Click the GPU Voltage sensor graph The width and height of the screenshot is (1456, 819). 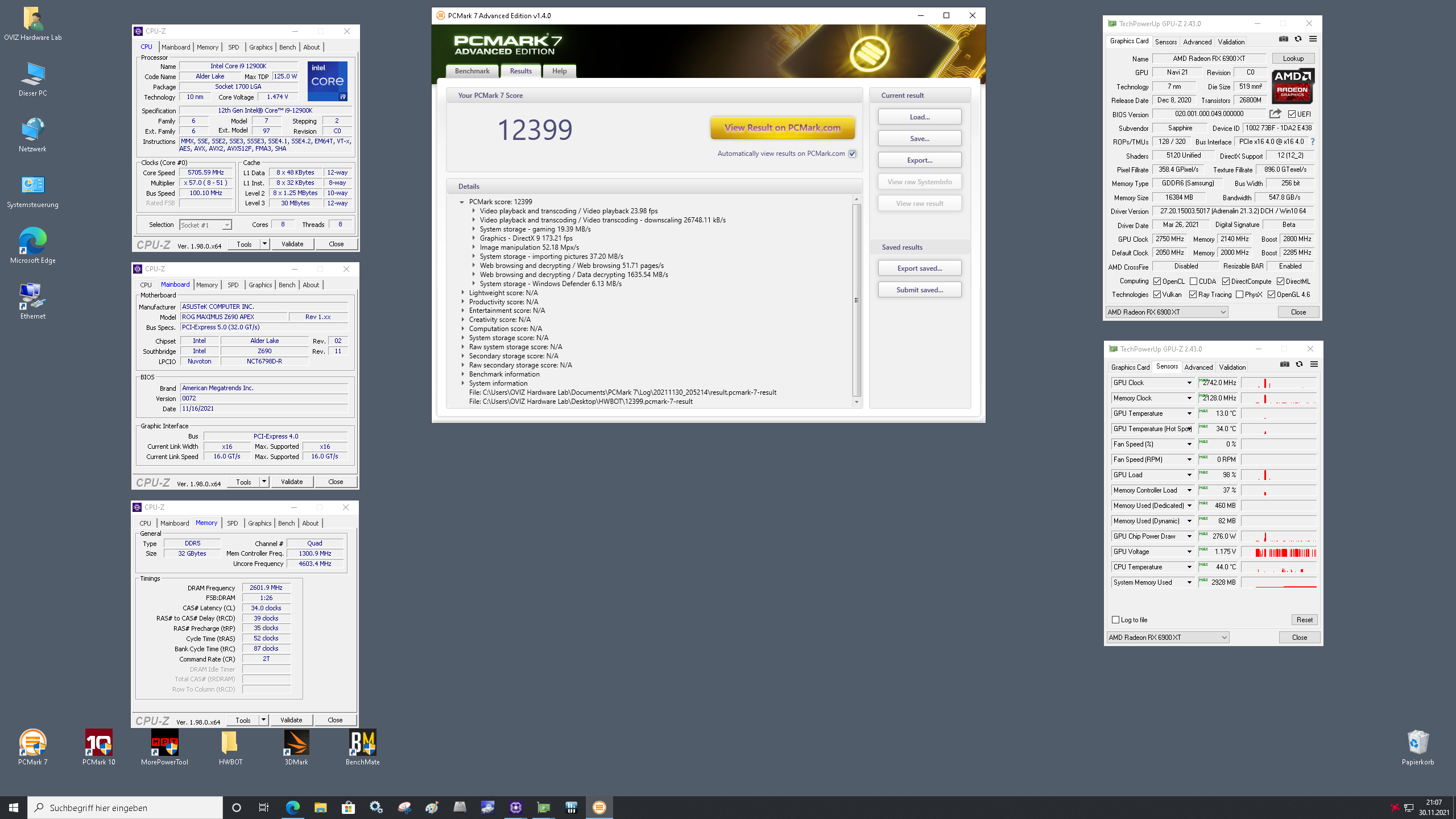coord(1279,552)
